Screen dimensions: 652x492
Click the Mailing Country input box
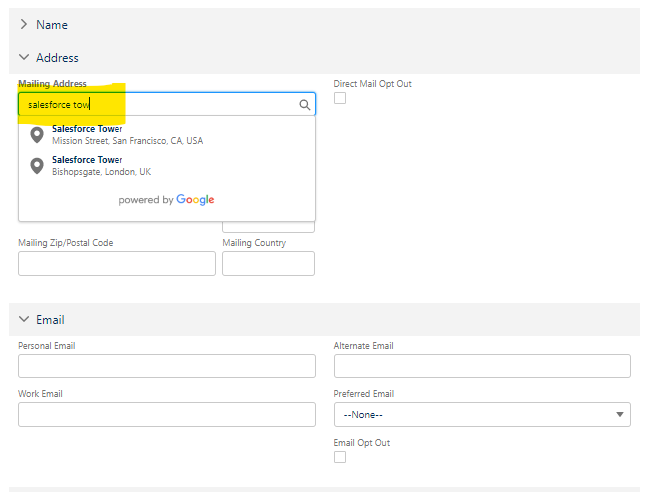click(268, 263)
